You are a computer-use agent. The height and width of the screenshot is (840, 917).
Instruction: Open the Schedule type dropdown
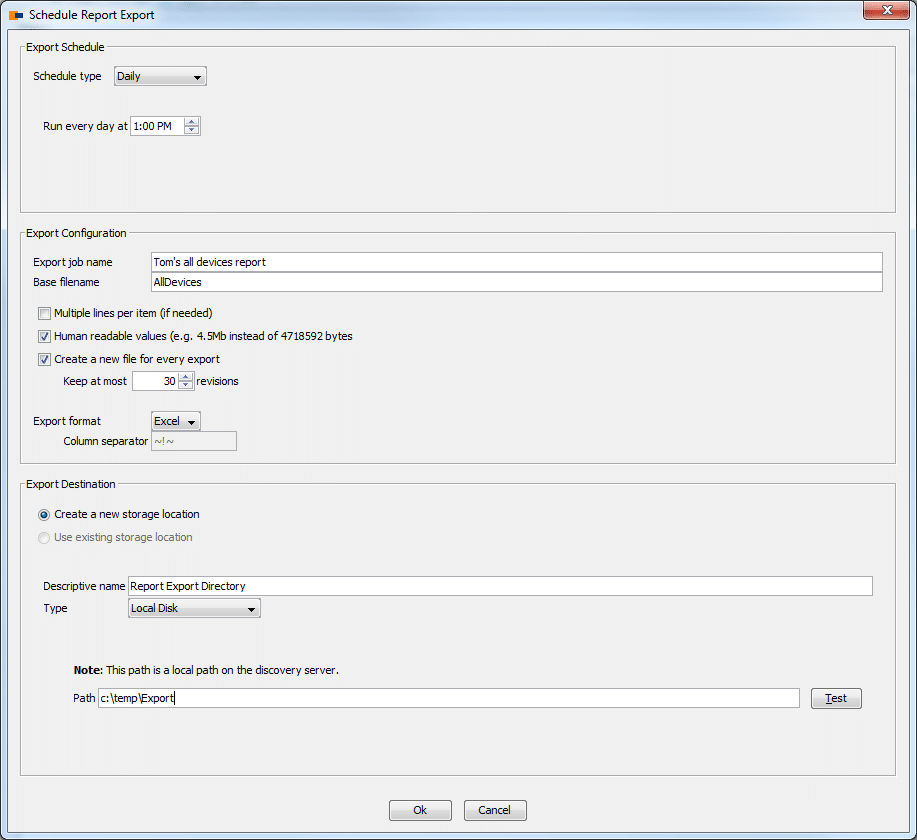click(x=160, y=76)
